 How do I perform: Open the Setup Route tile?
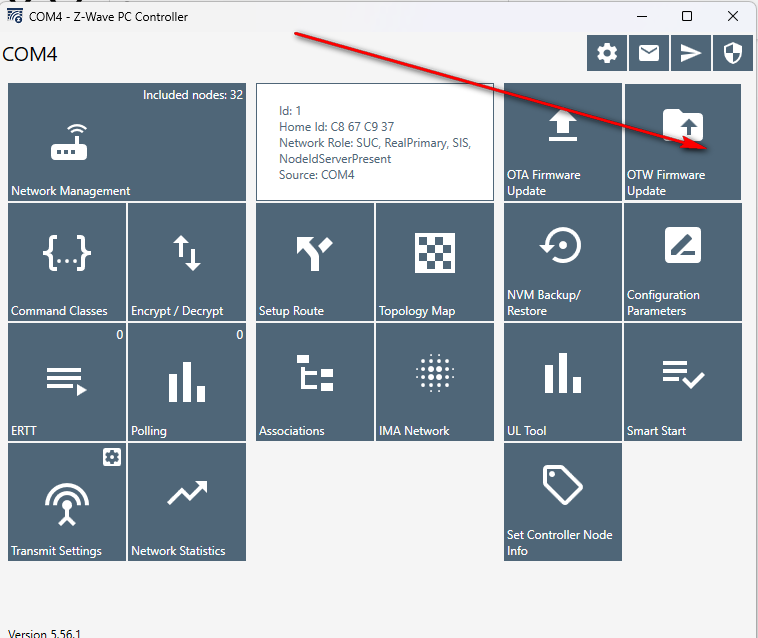tap(315, 262)
